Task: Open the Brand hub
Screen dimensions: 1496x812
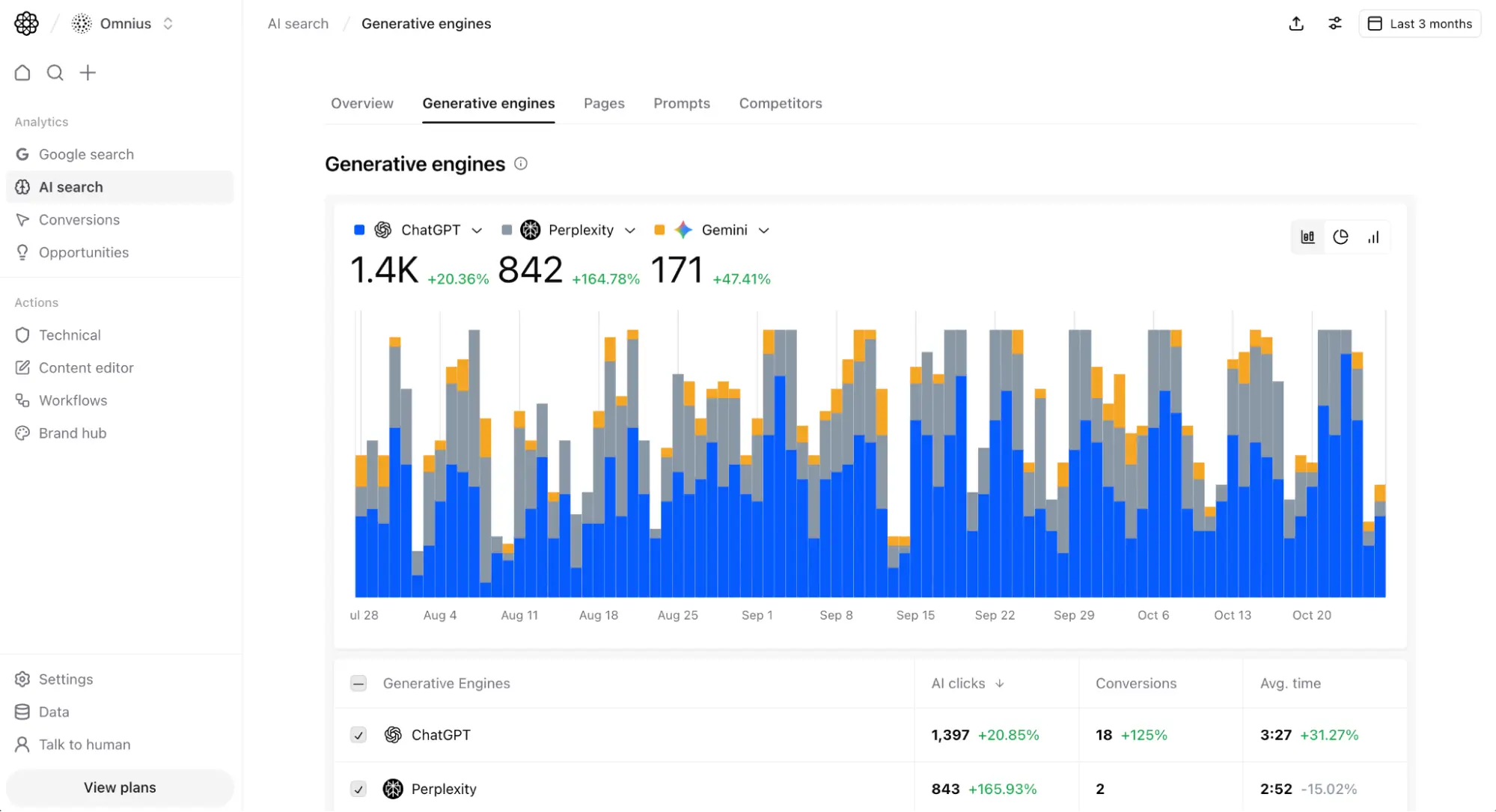Action: [x=72, y=433]
